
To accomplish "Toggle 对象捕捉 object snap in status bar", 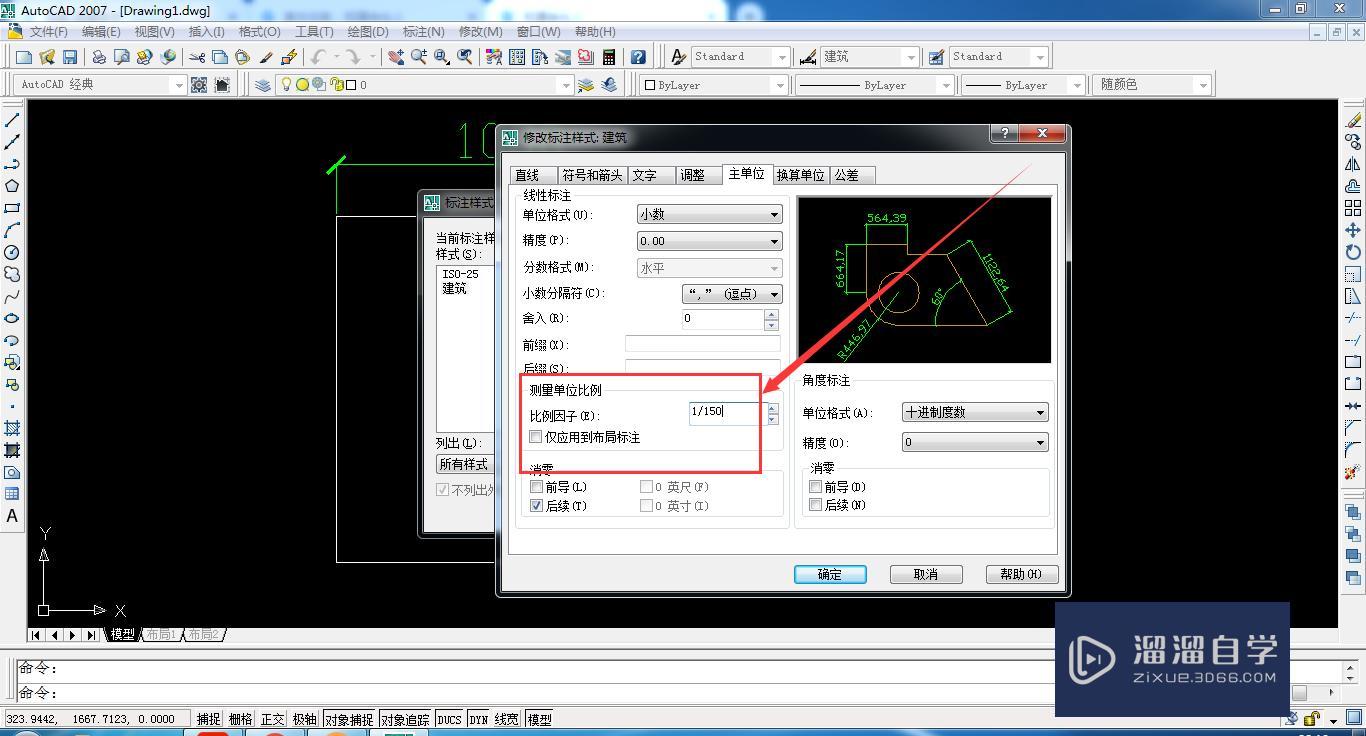I will click(349, 719).
